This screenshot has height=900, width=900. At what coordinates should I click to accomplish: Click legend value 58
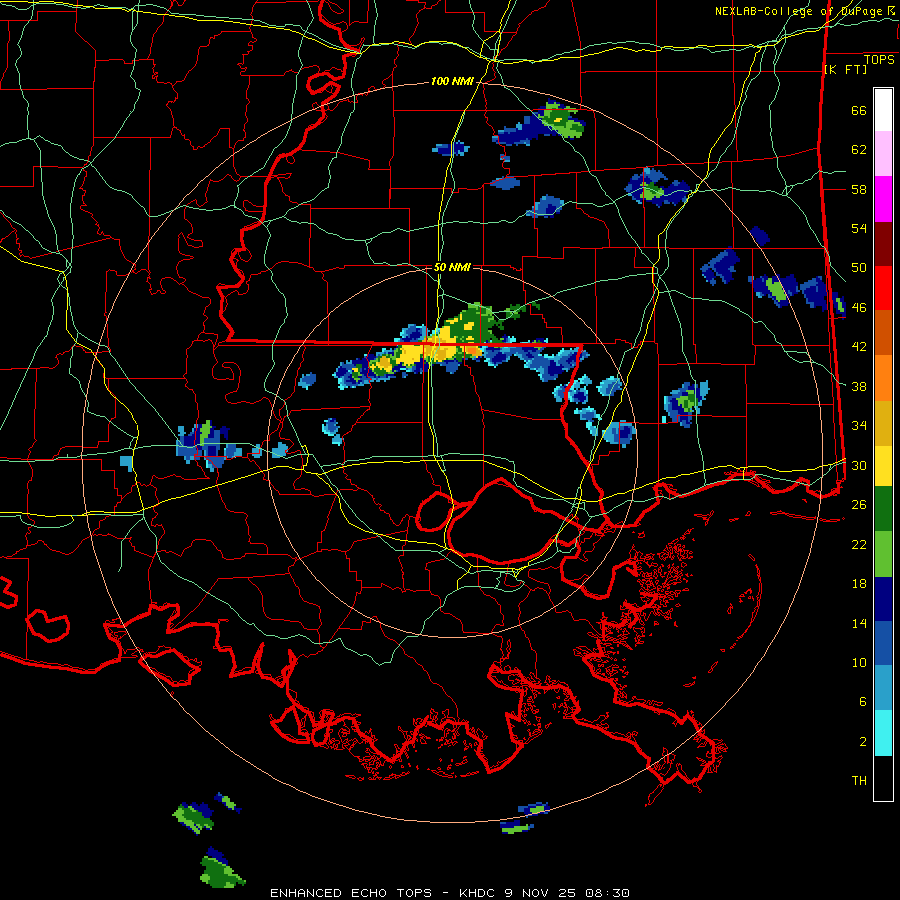pyautogui.click(x=859, y=189)
